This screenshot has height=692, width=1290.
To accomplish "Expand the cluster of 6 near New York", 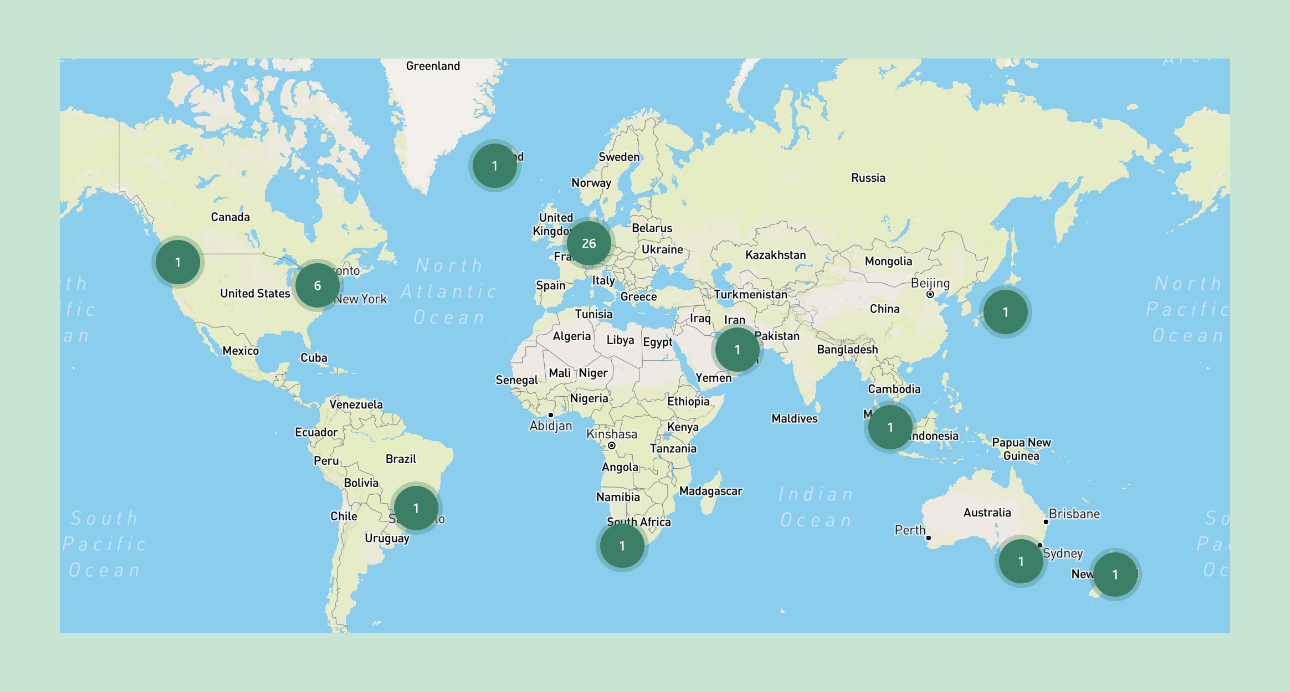I will pos(317,285).
